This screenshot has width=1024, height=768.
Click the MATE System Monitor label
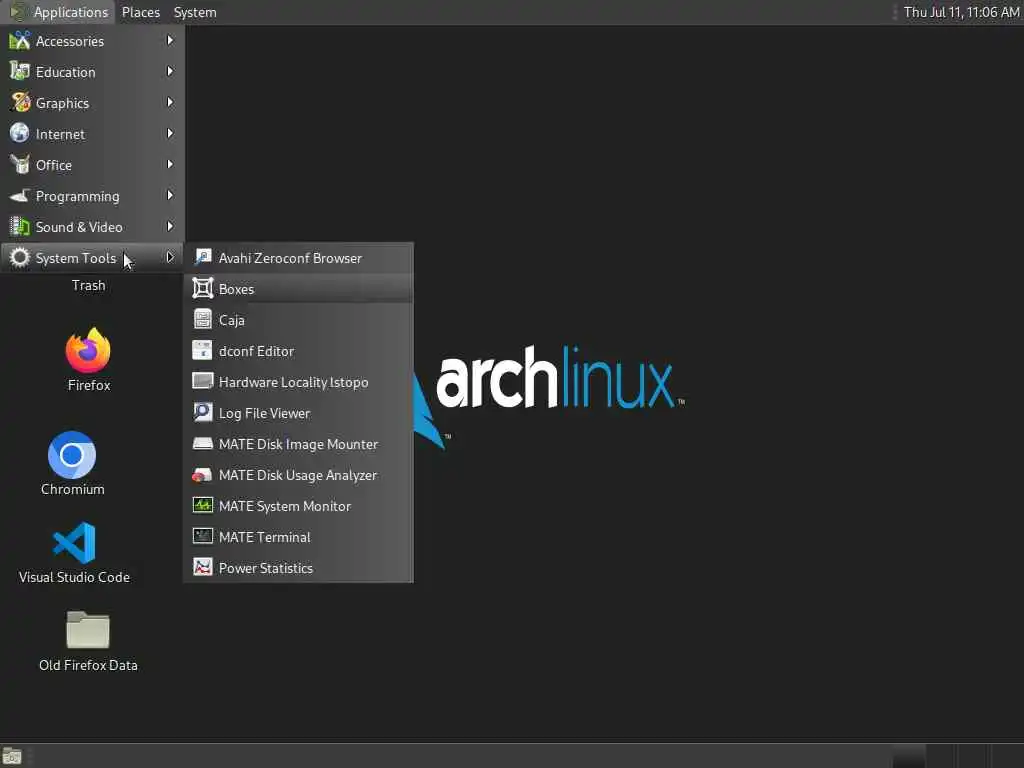coord(285,506)
